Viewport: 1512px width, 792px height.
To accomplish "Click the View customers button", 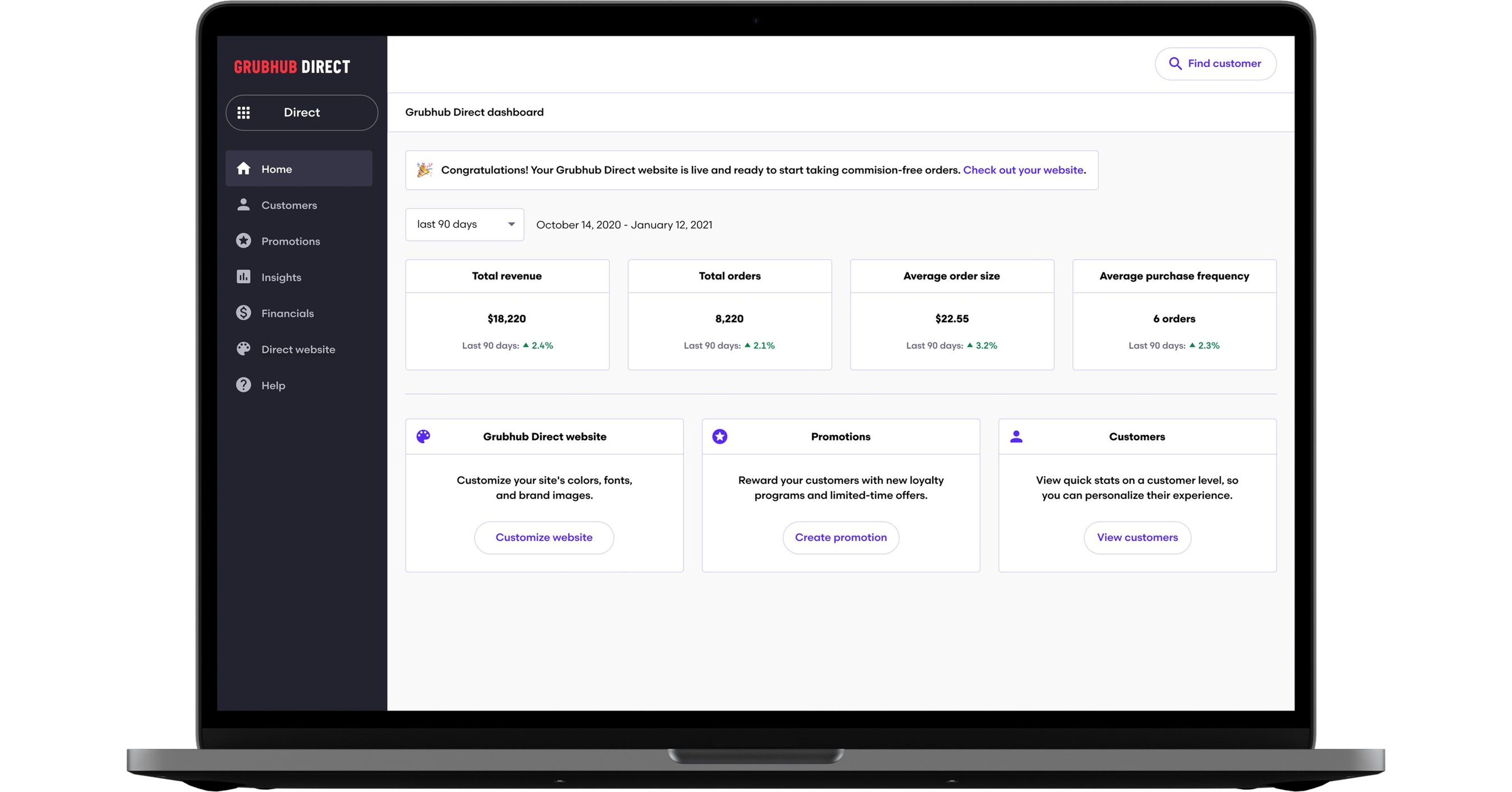I will click(1137, 537).
